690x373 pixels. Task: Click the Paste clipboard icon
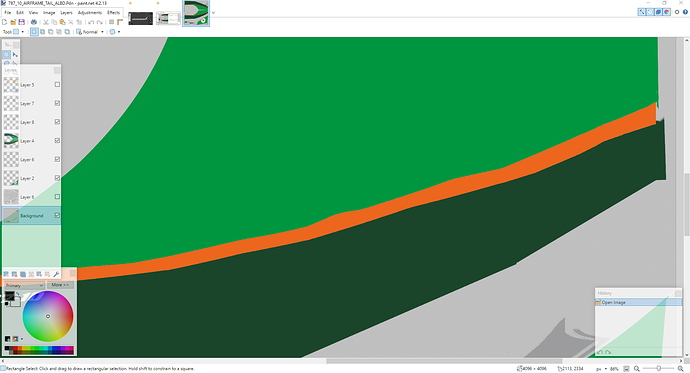click(x=62, y=22)
